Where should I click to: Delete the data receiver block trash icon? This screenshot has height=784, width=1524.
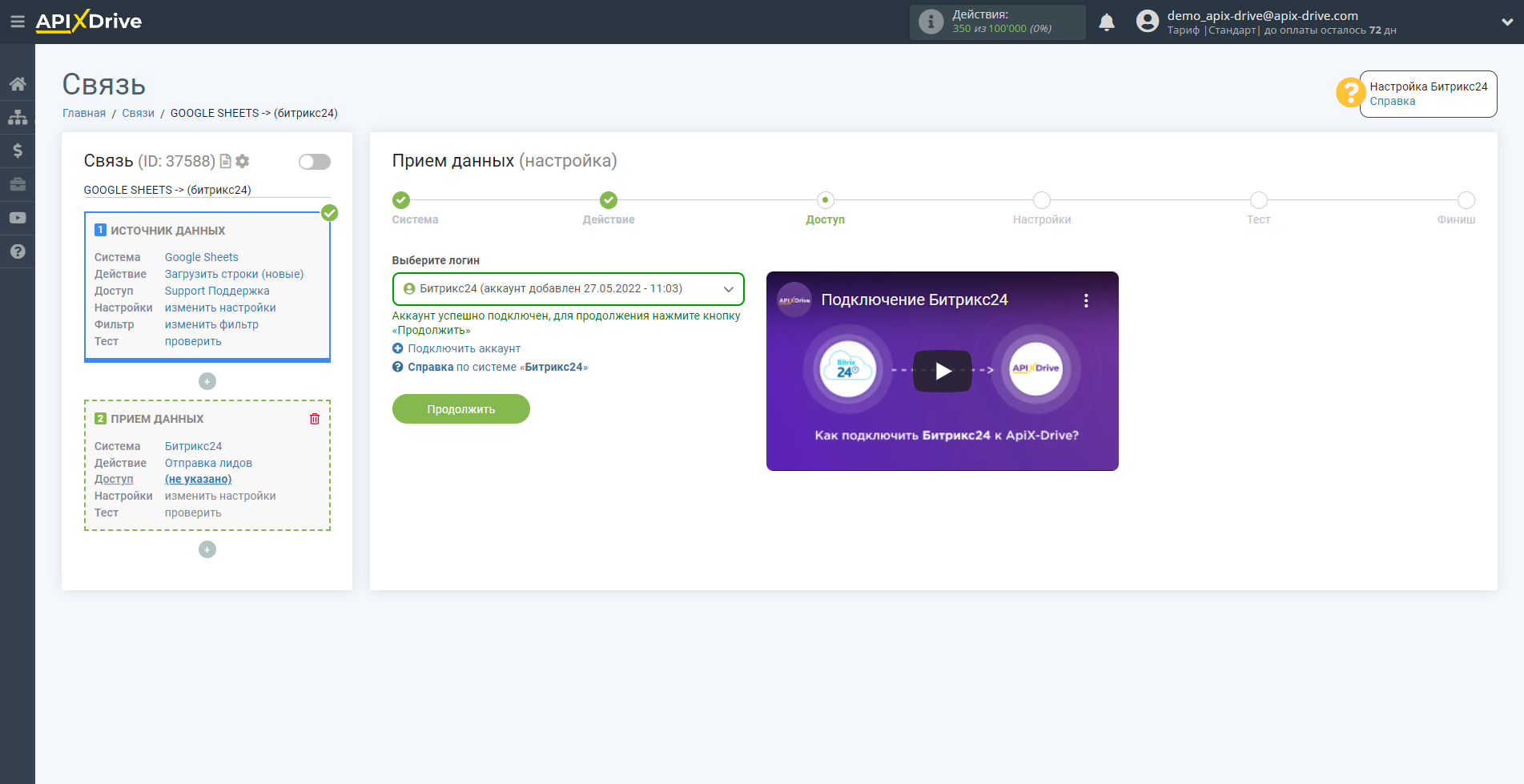[x=315, y=419]
